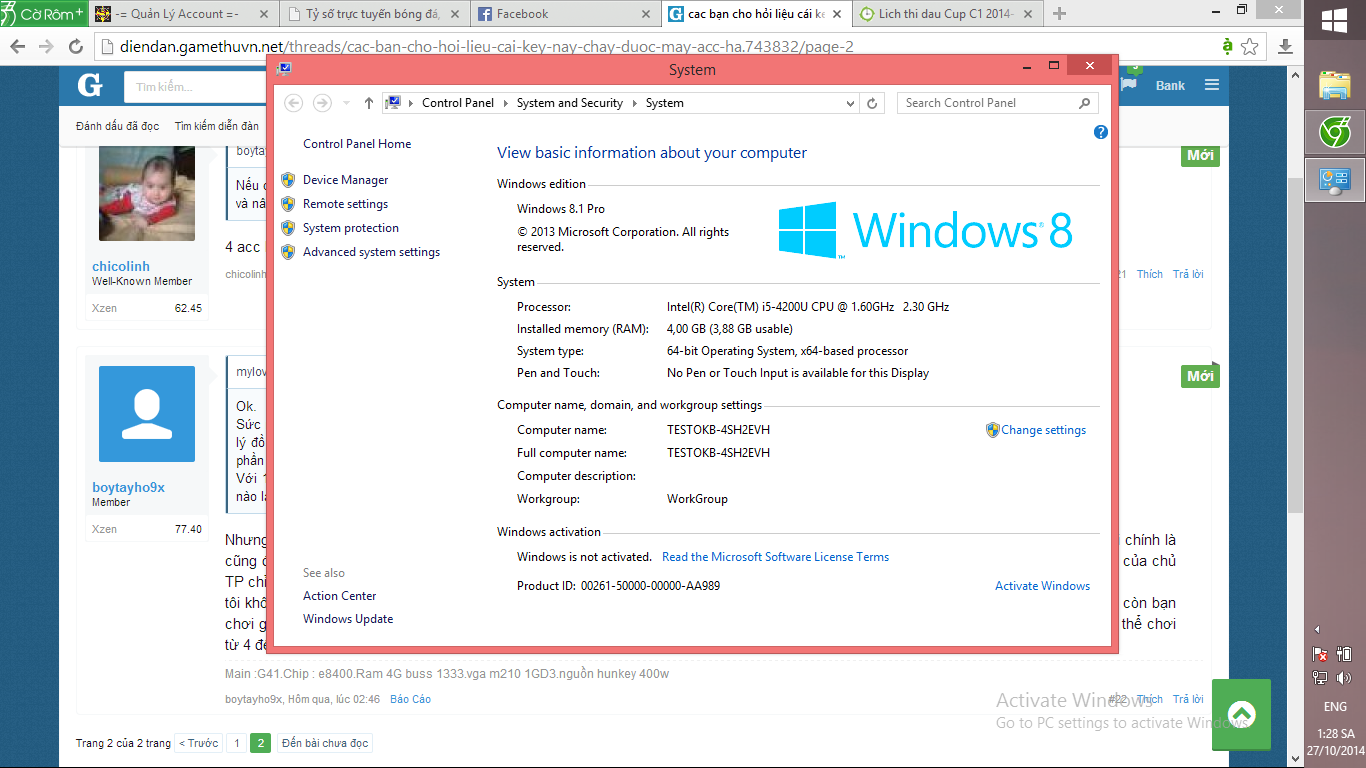Open new browser tab button
The width and height of the screenshot is (1366, 768).
pyautogui.click(x=1060, y=14)
